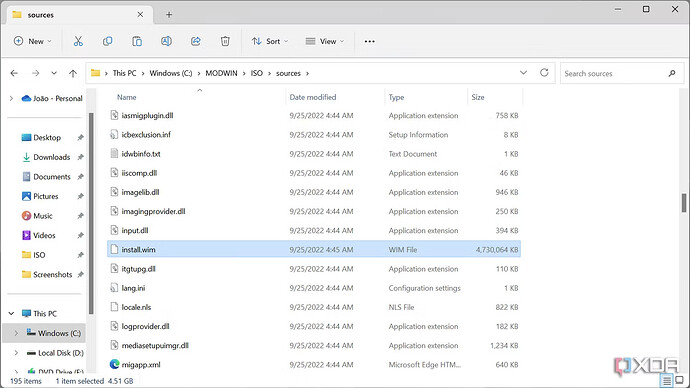Open the New dropdown menu
This screenshot has height=388, width=690.
(x=33, y=41)
